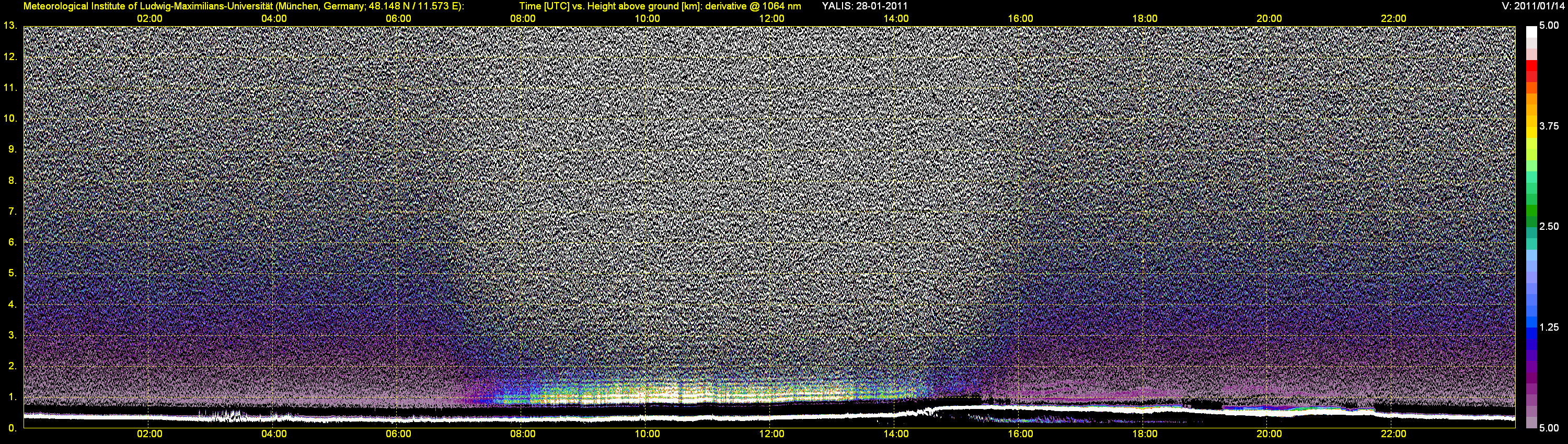Click "08:00" on the bottom time axis
Viewport: 1568px width, 444px height.
(x=523, y=434)
